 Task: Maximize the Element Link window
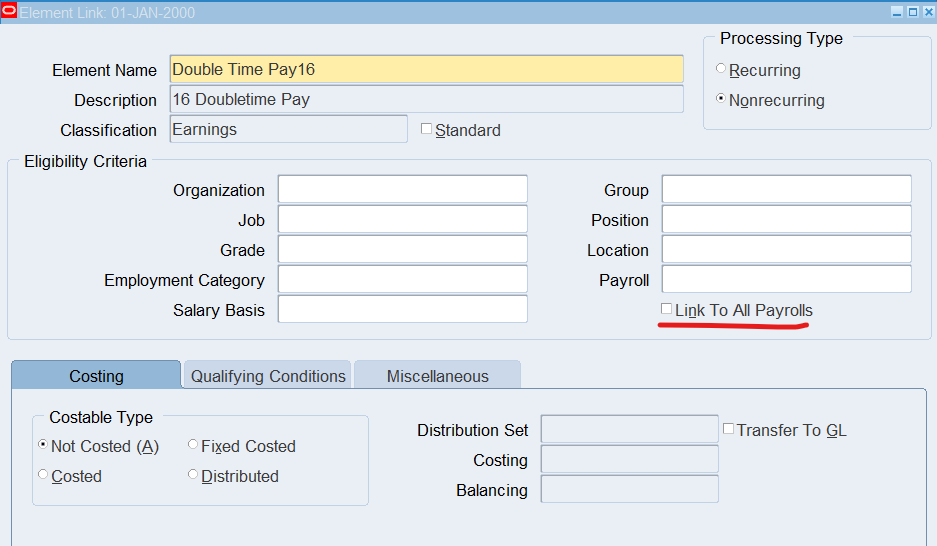[912, 12]
